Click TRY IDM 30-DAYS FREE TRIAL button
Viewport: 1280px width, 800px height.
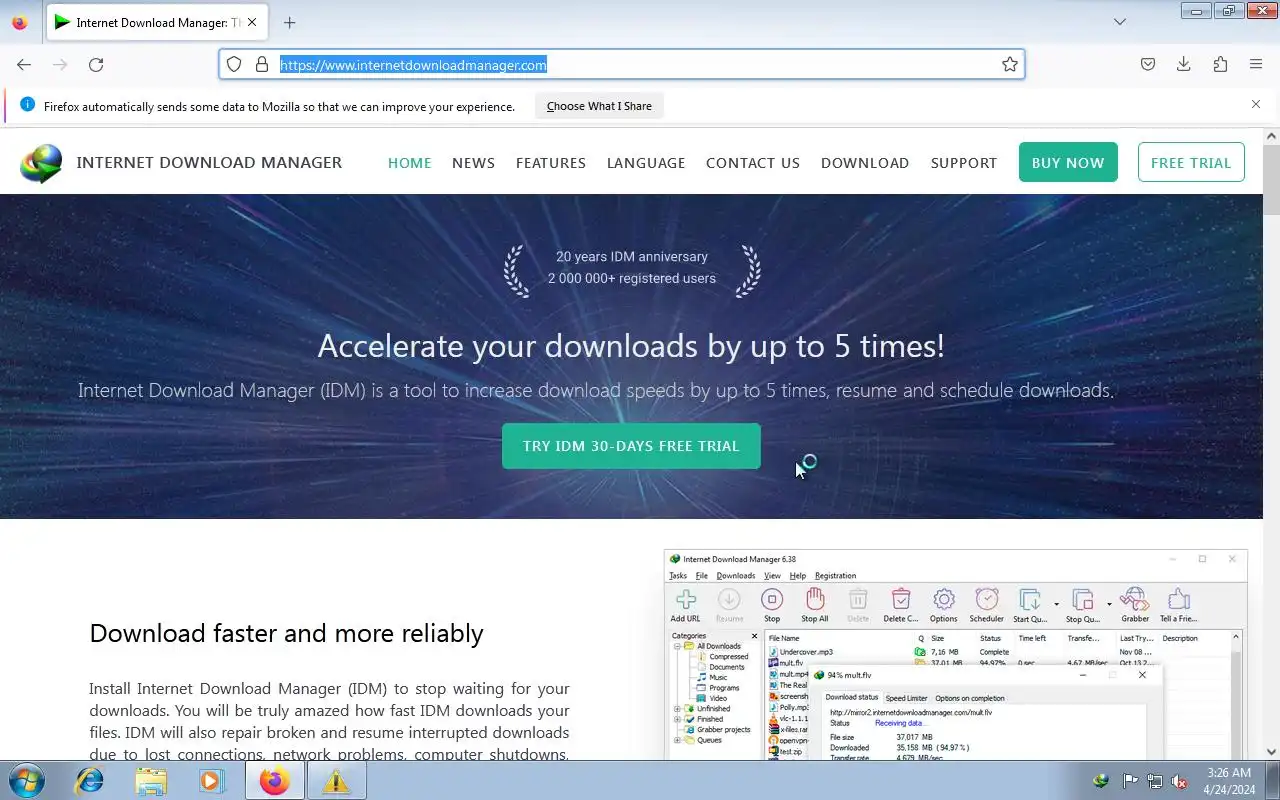[x=631, y=446]
